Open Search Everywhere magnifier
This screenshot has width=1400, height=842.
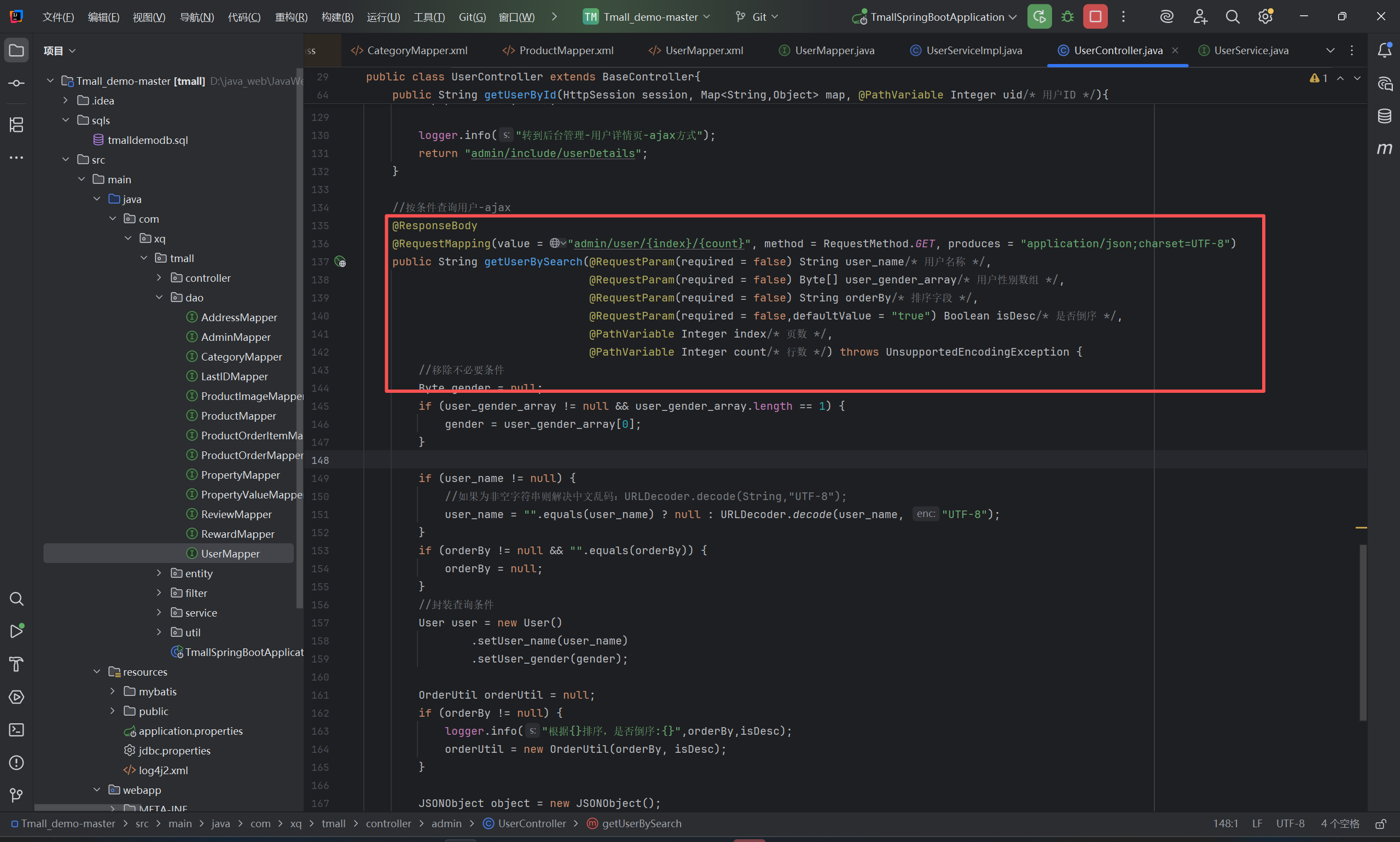click(x=1232, y=17)
